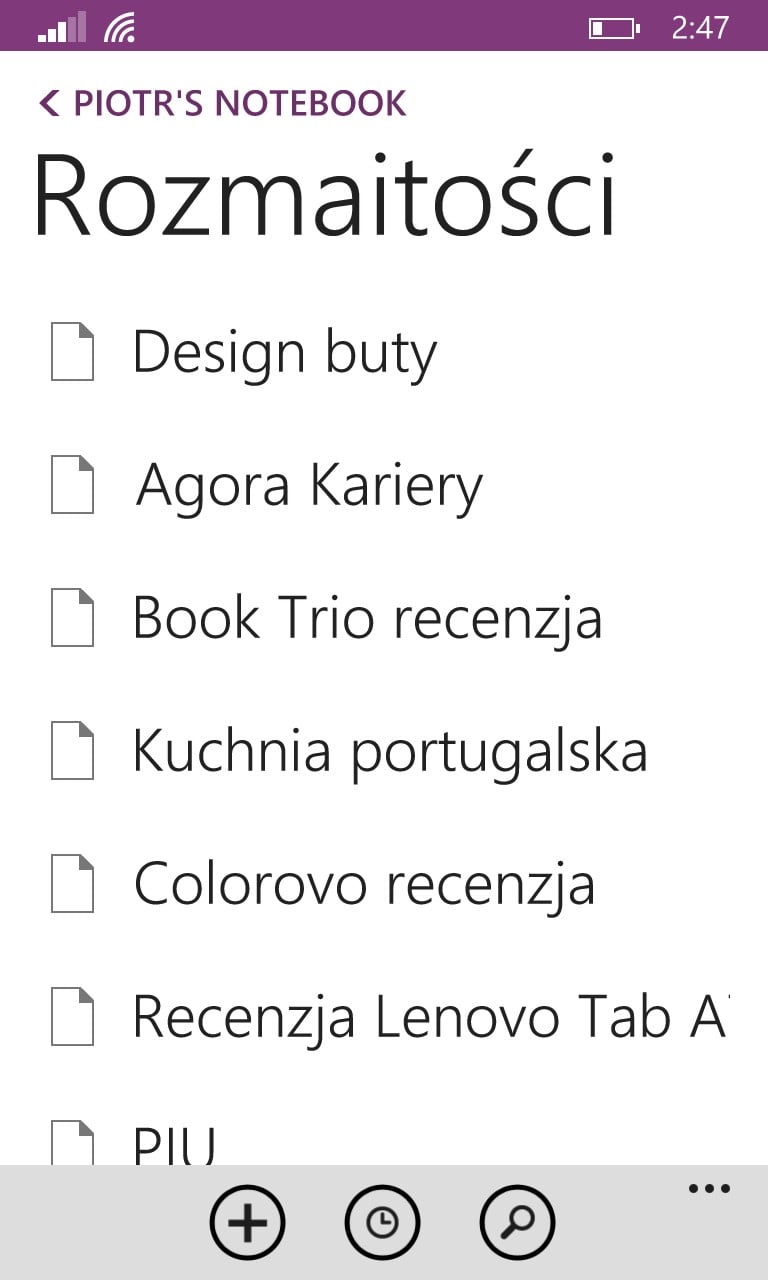Screen dimensions: 768x1280
Task: Open recent notes clock icon
Action: point(382,1222)
